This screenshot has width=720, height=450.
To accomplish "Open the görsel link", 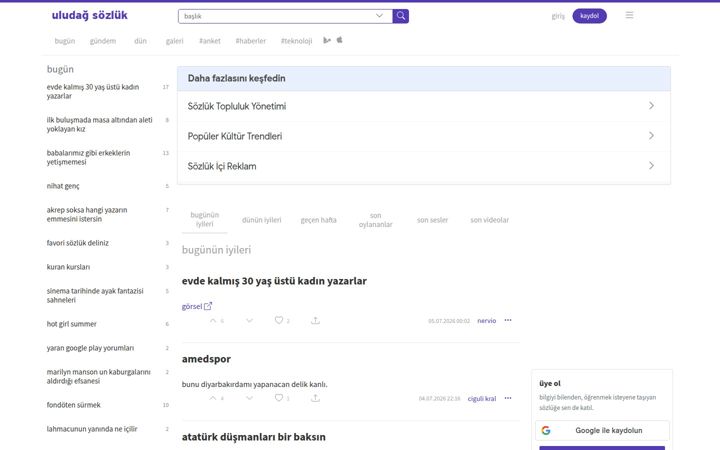I will [192, 306].
